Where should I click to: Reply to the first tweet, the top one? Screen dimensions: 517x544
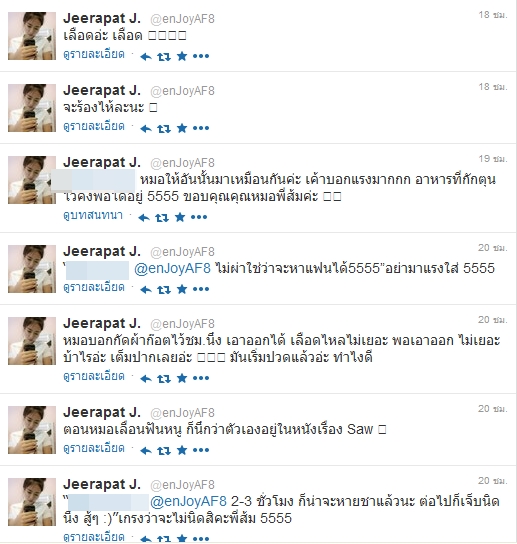(x=146, y=57)
